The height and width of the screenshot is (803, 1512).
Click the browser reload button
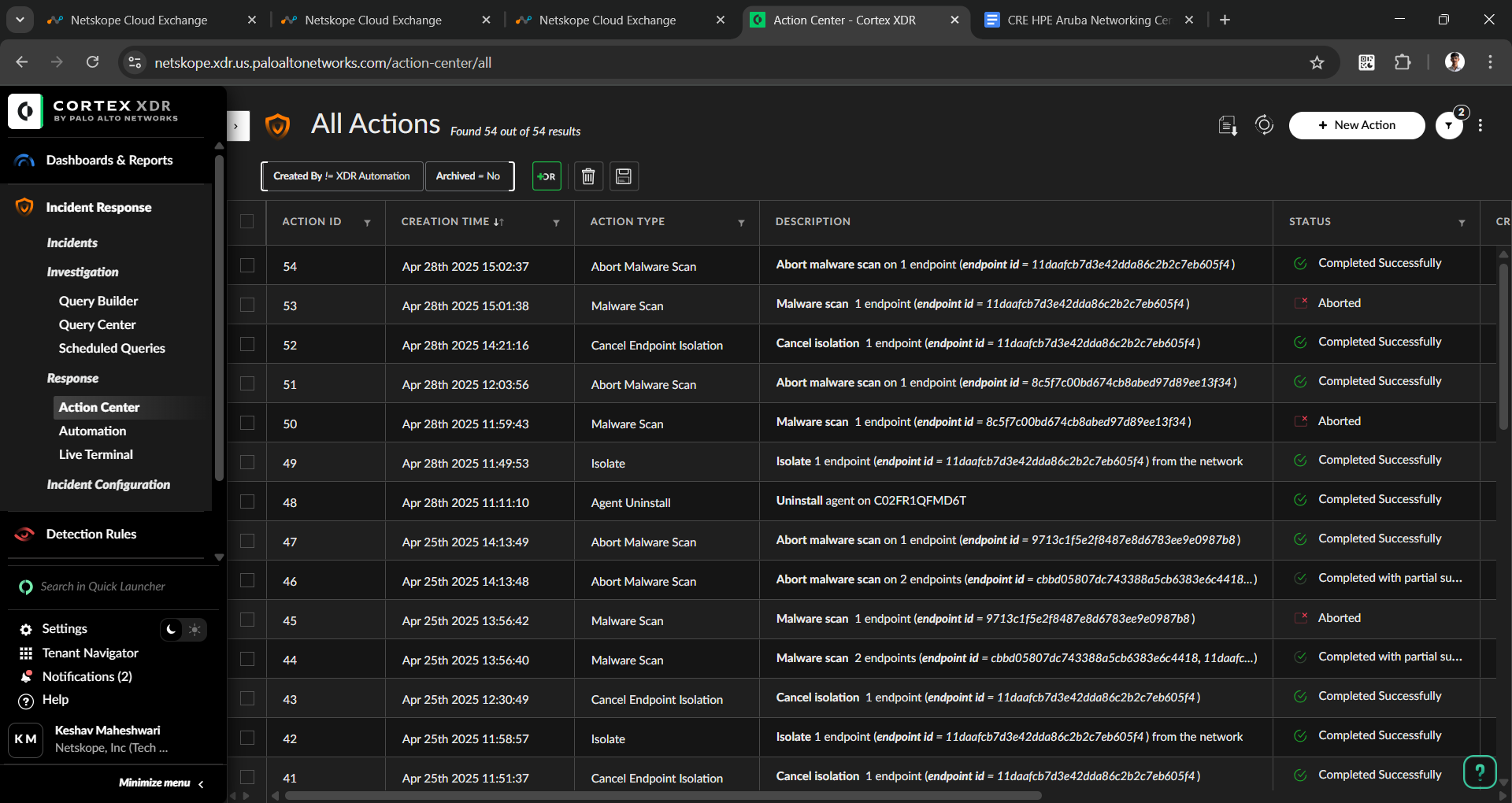tap(93, 62)
